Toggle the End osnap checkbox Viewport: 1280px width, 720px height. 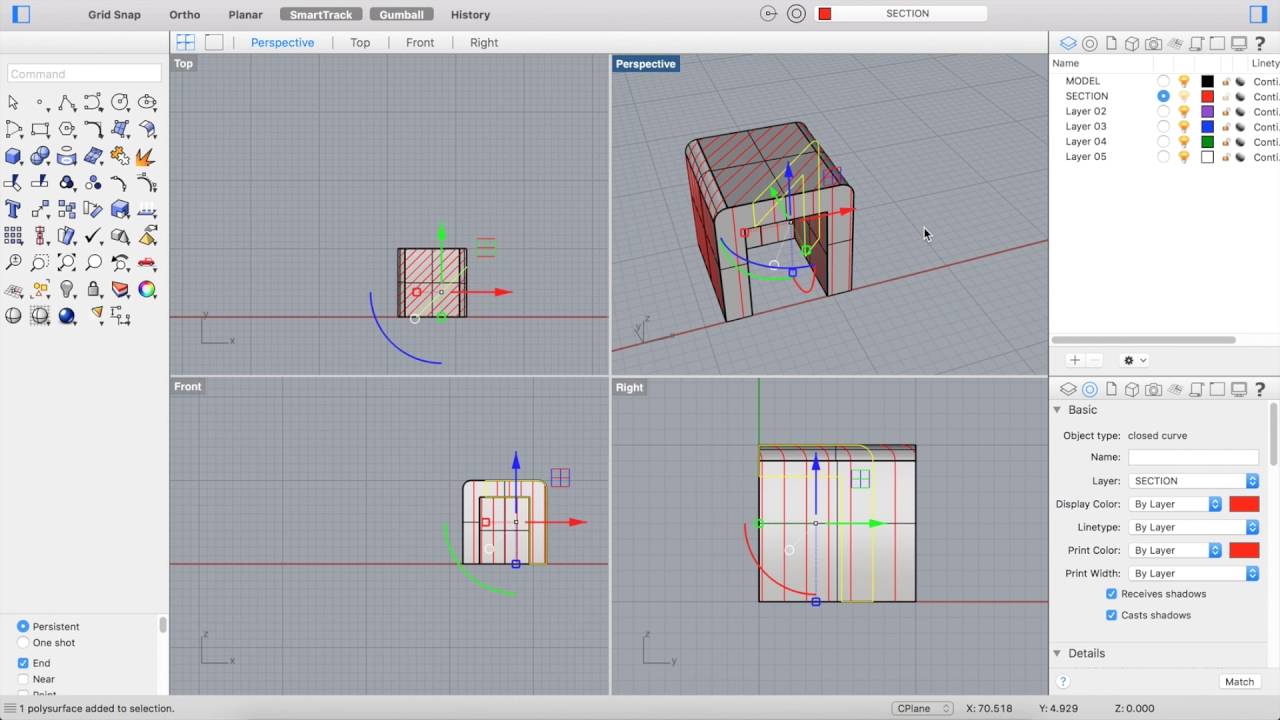(23, 663)
